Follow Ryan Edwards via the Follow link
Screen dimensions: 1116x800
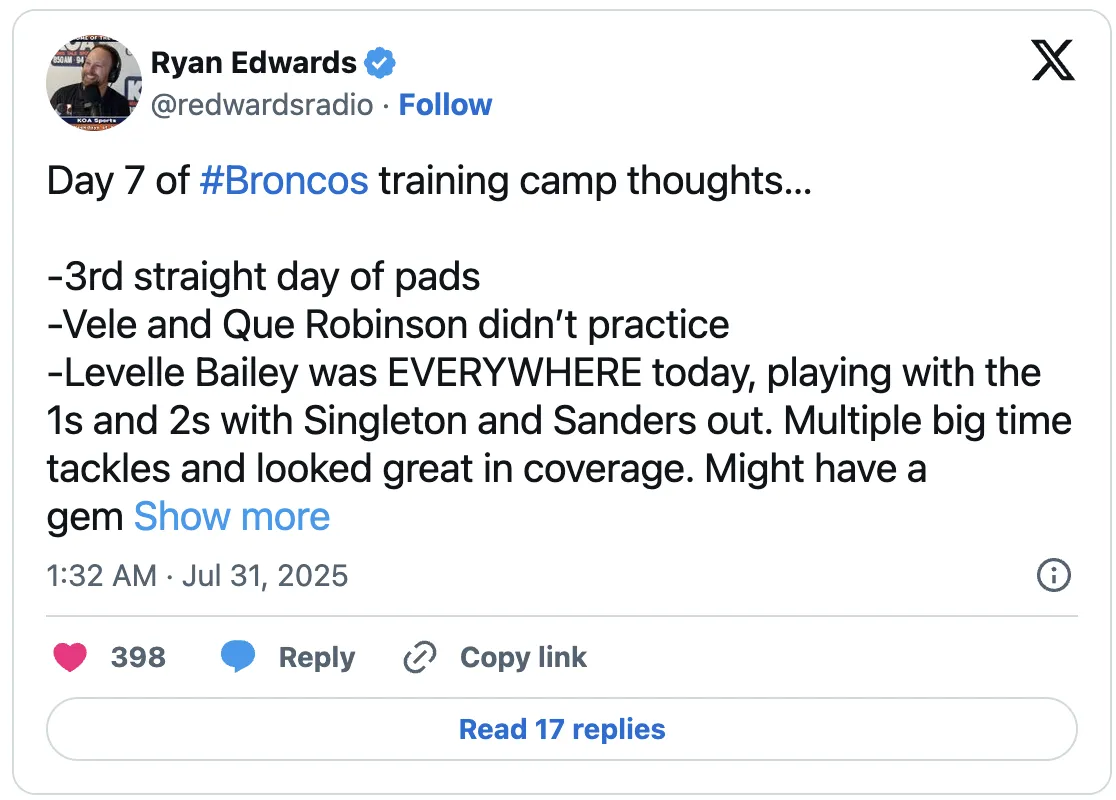(445, 105)
